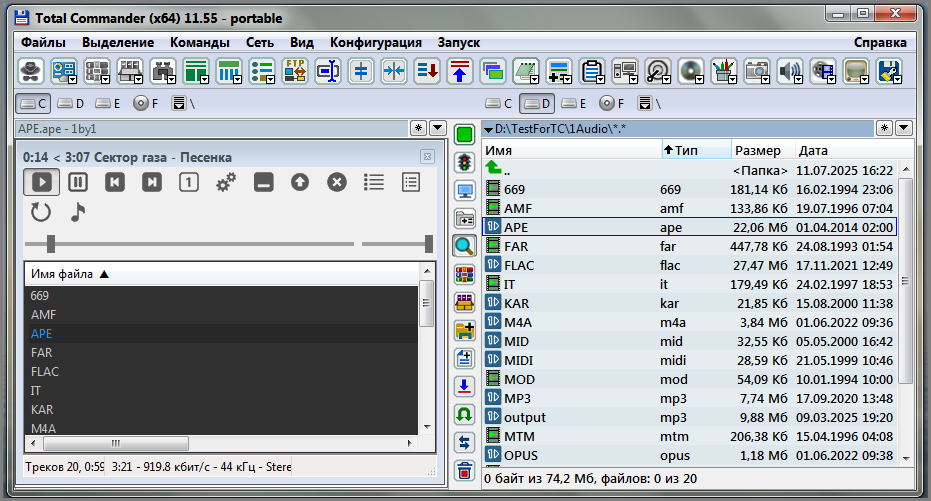The height and width of the screenshot is (501, 931).
Task: Click the rename text-cursor toolbar icon
Action: tap(328, 72)
